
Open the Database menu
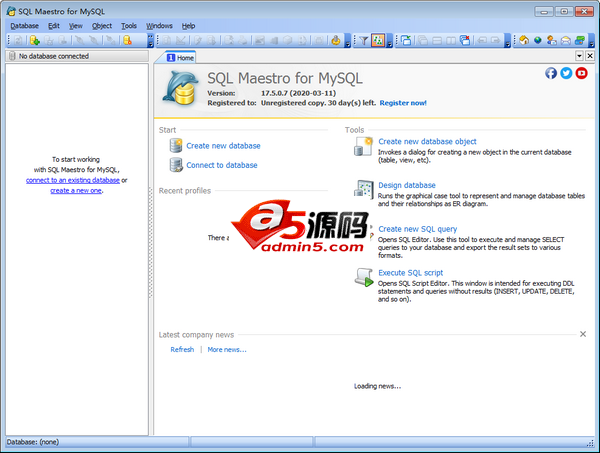24,26
